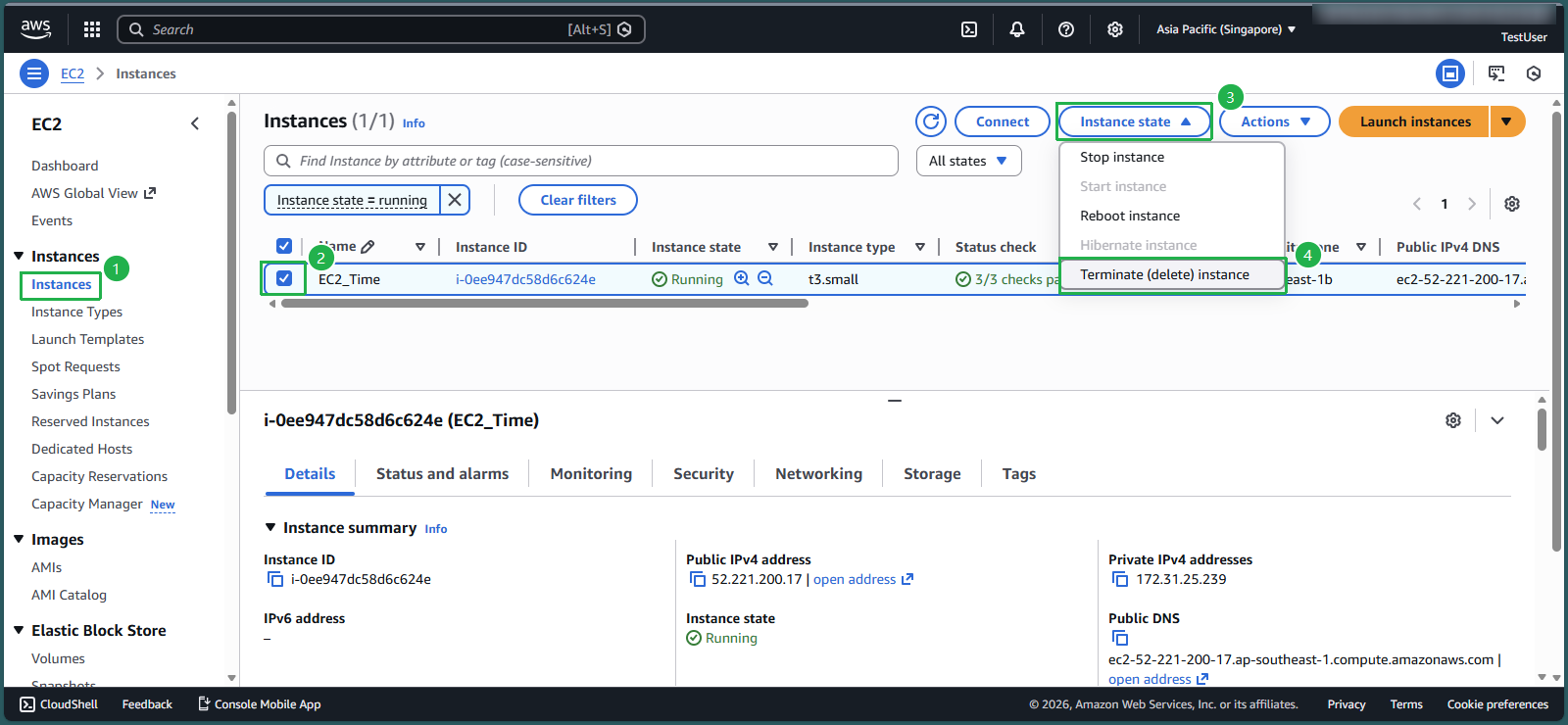Click the public IPv4 open address link
This screenshot has width=1568, height=725.
tap(862, 579)
